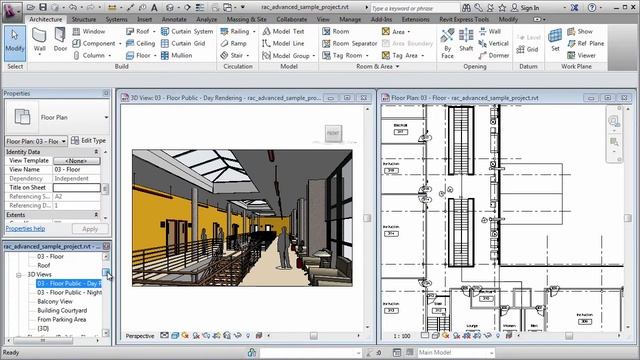Select the By Face opening tool

point(447,43)
